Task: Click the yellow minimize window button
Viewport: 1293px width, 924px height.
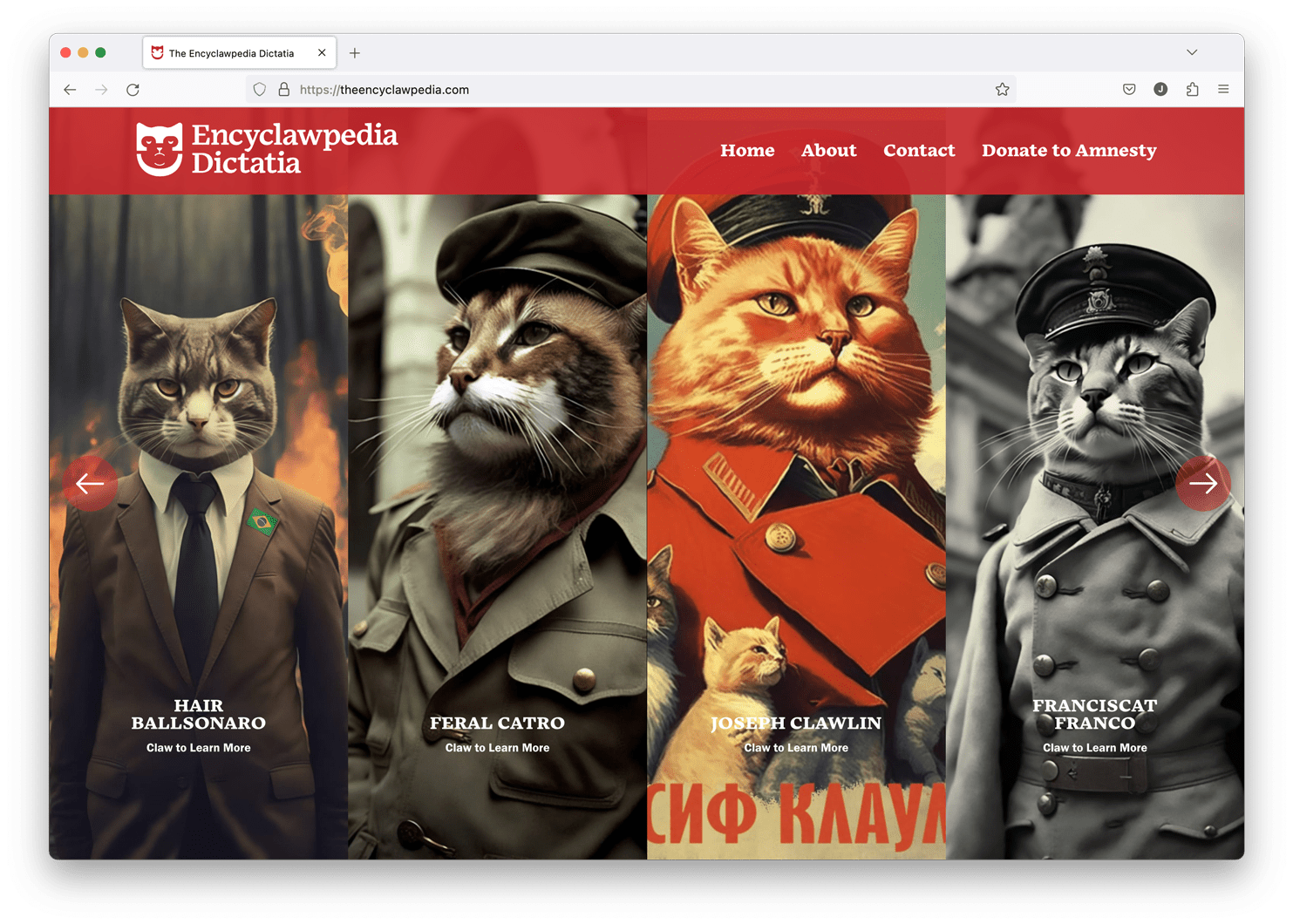Action: 83,52
